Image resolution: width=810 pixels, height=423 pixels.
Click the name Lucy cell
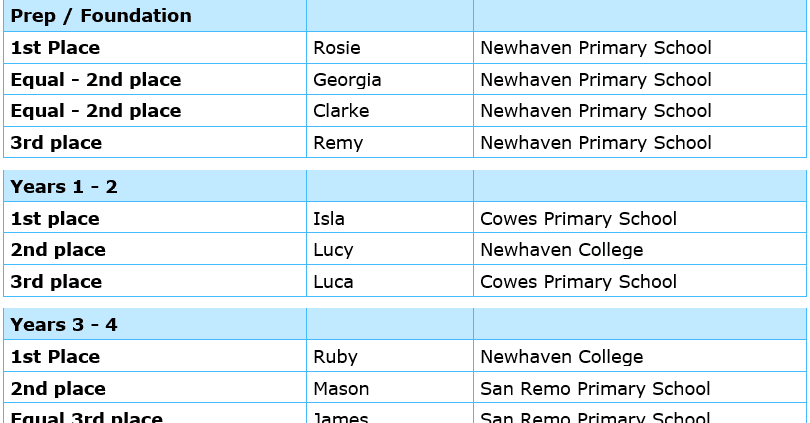[335, 250]
